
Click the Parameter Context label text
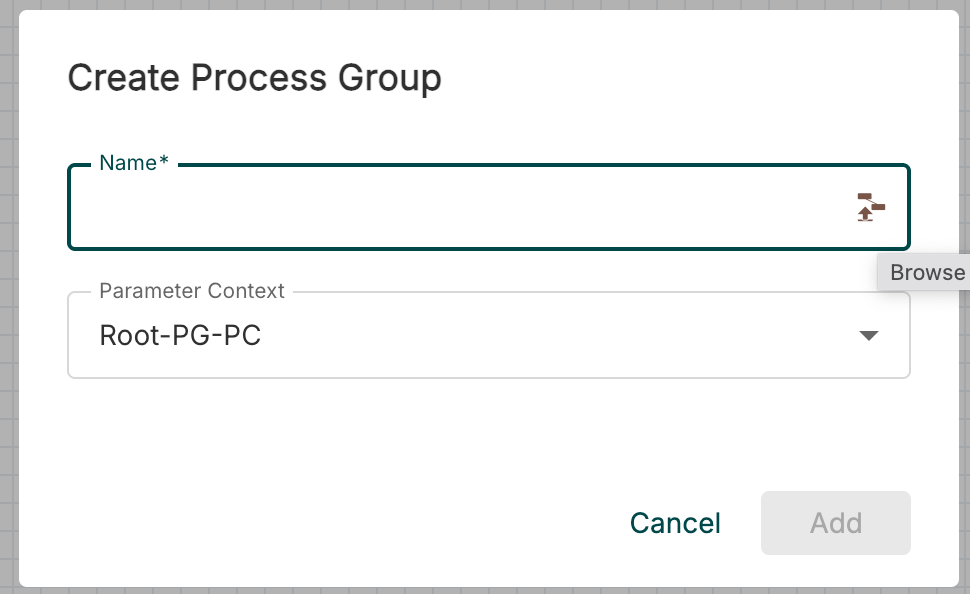pyautogui.click(x=192, y=291)
